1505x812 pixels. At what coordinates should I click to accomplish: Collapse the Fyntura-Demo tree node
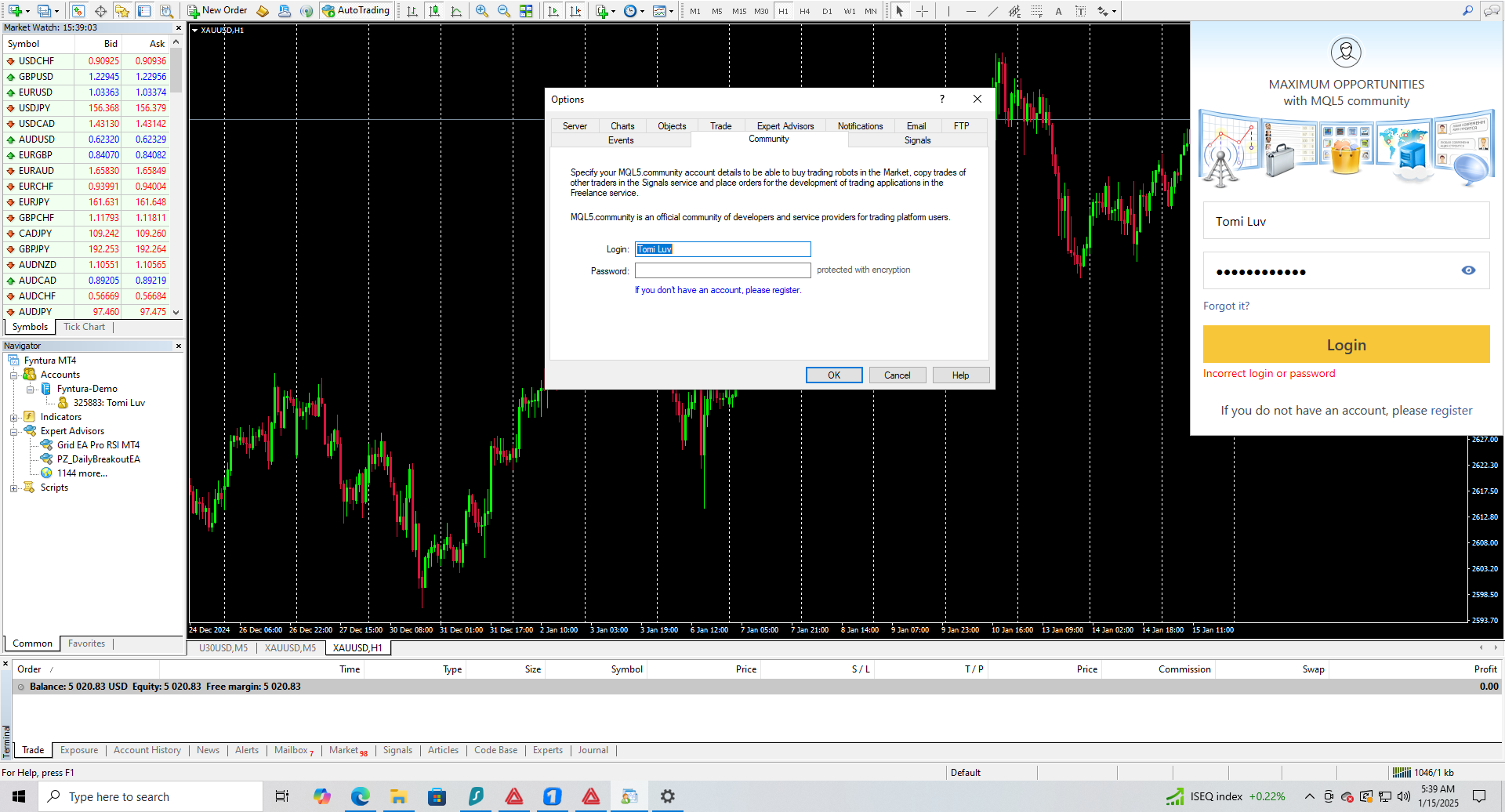(x=30, y=390)
